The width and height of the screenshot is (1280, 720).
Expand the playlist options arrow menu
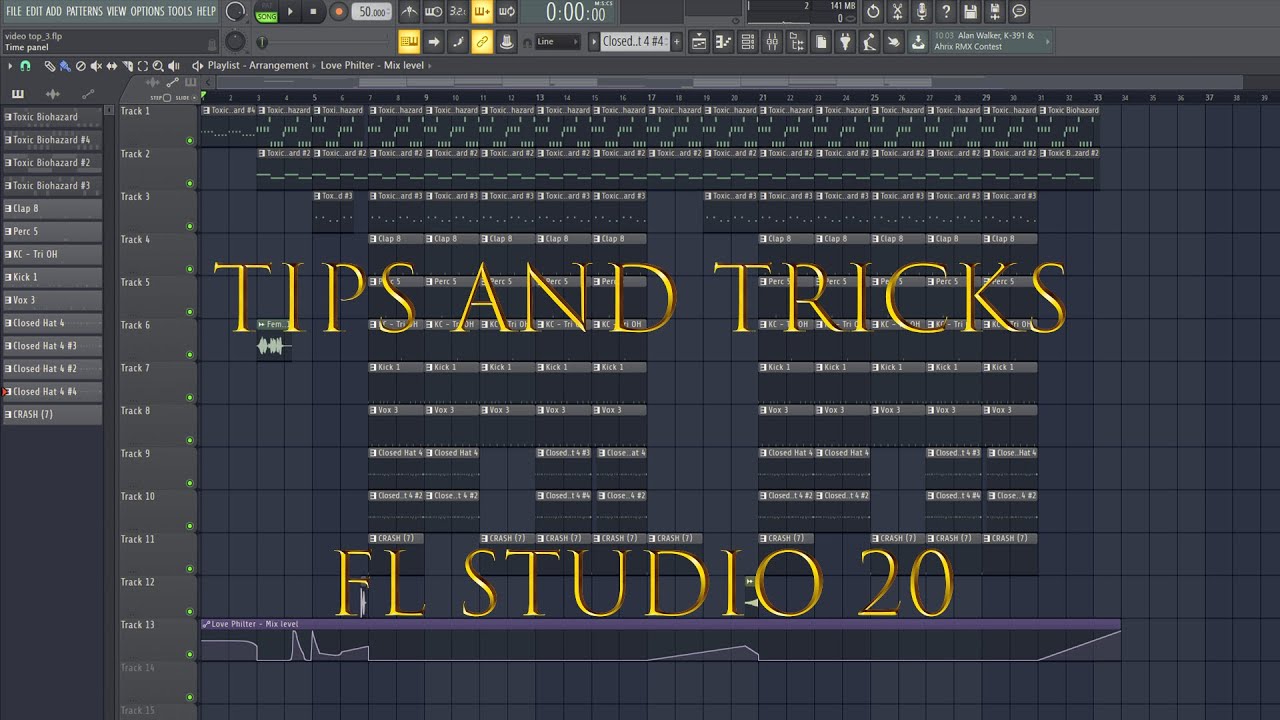pos(10,66)
